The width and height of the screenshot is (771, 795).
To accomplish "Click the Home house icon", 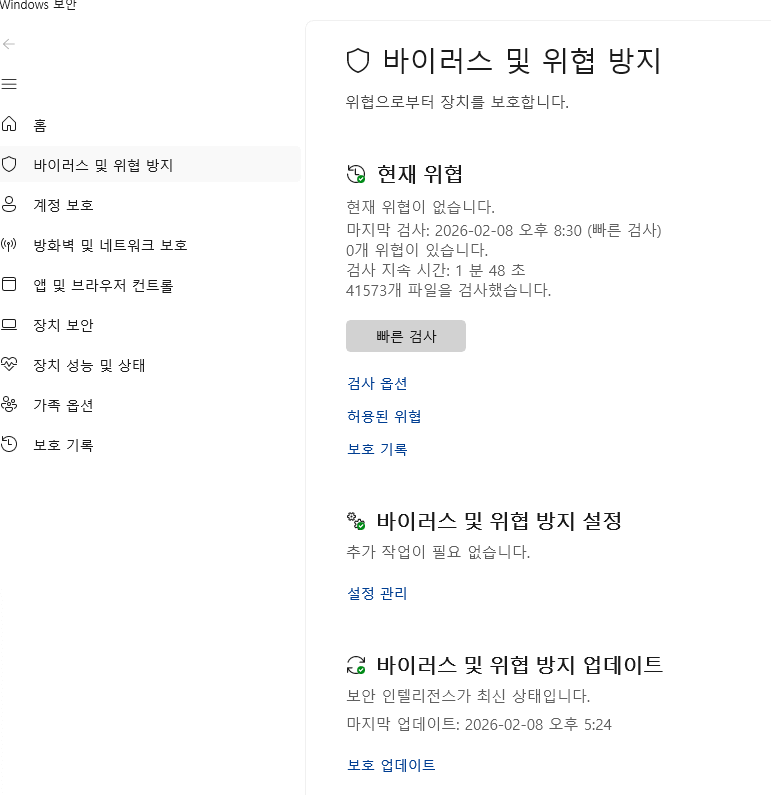I will [9, 125].
